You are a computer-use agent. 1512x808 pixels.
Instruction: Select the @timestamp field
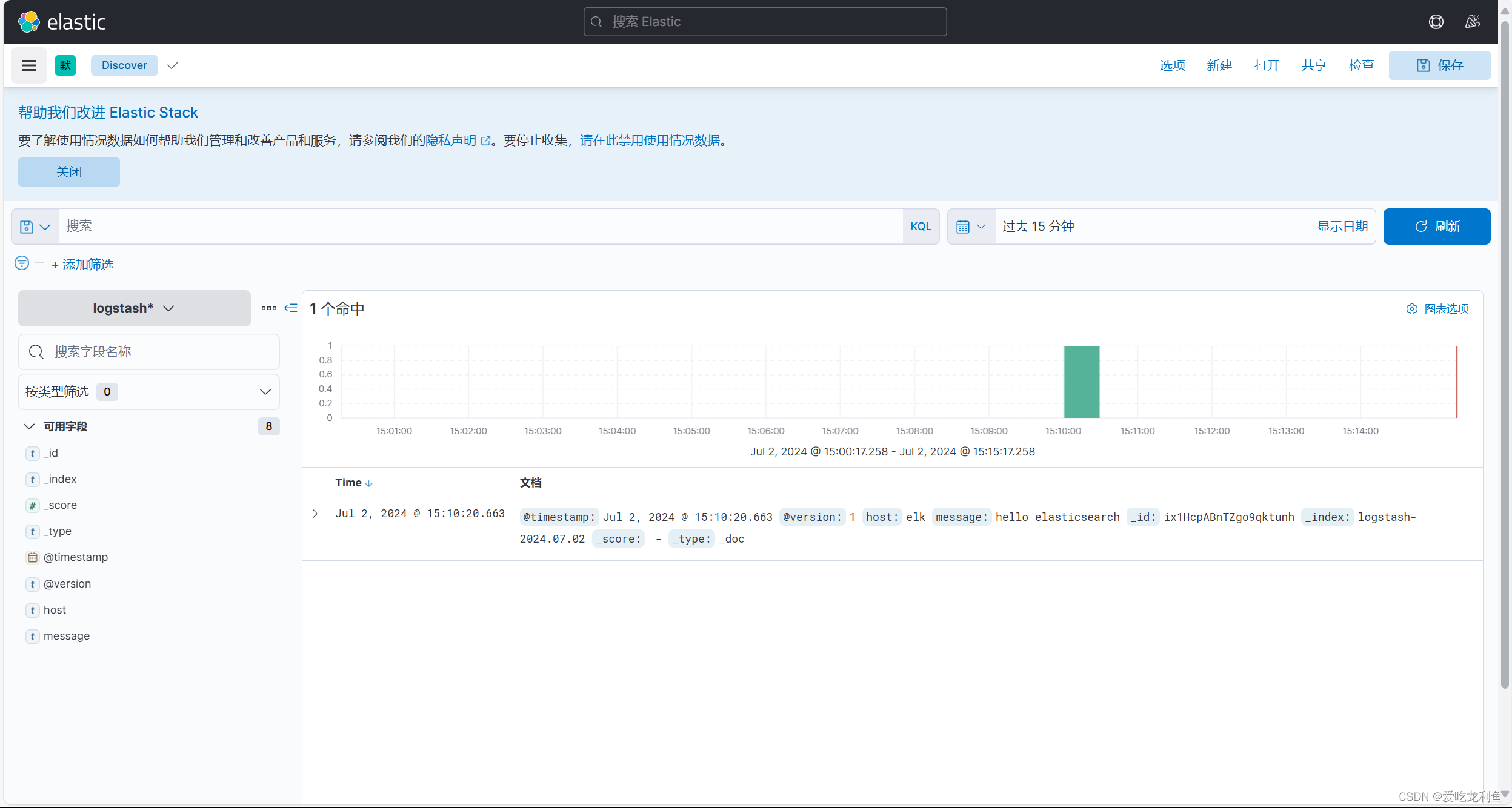pos(76,557)
